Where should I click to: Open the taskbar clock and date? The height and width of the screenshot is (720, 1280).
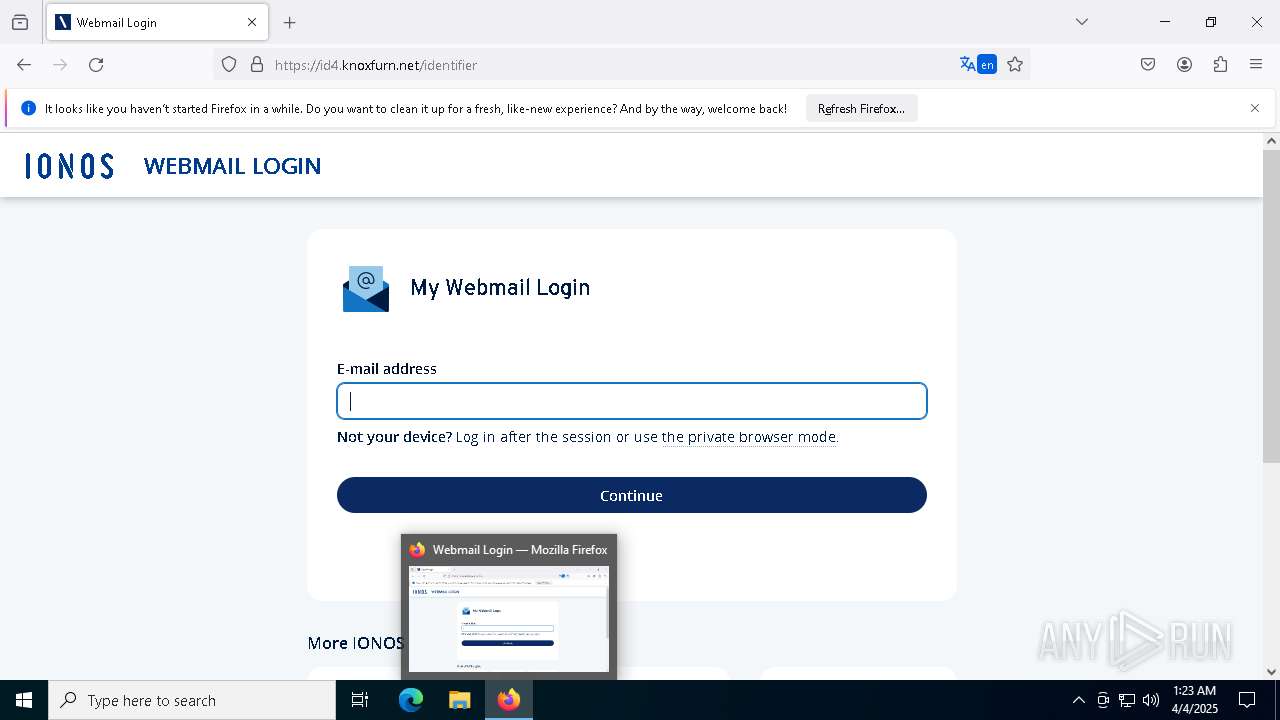[1194, 700]
